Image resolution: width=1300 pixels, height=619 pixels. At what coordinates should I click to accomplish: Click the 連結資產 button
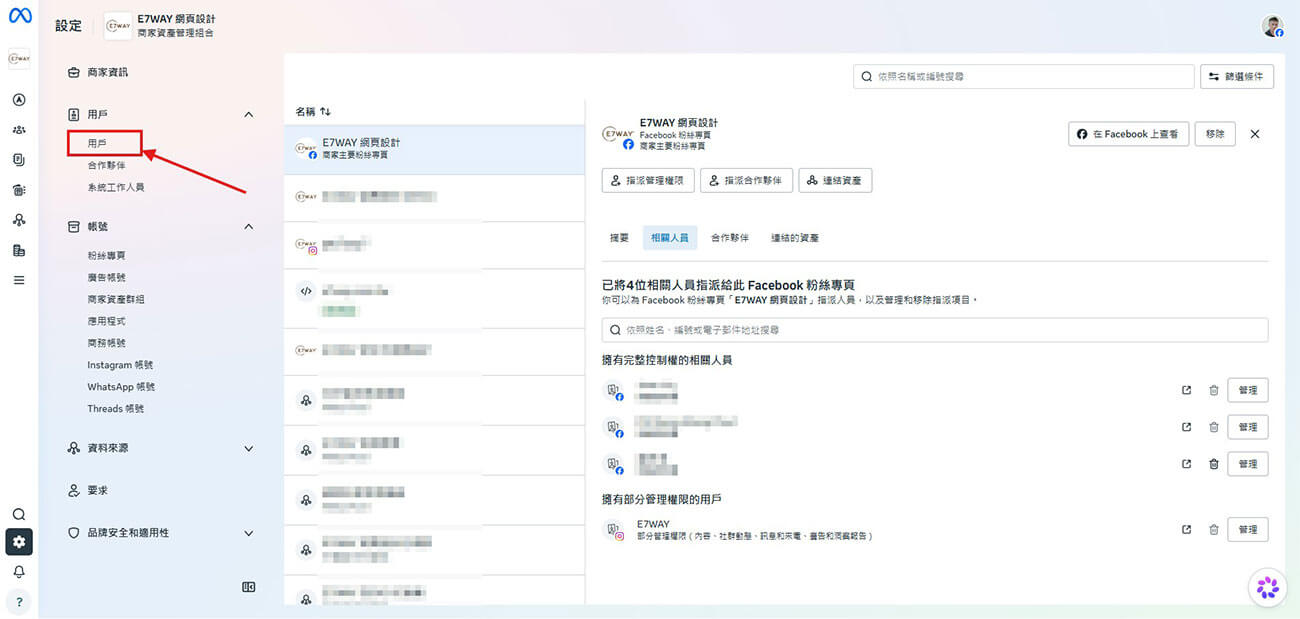(835, 180)
